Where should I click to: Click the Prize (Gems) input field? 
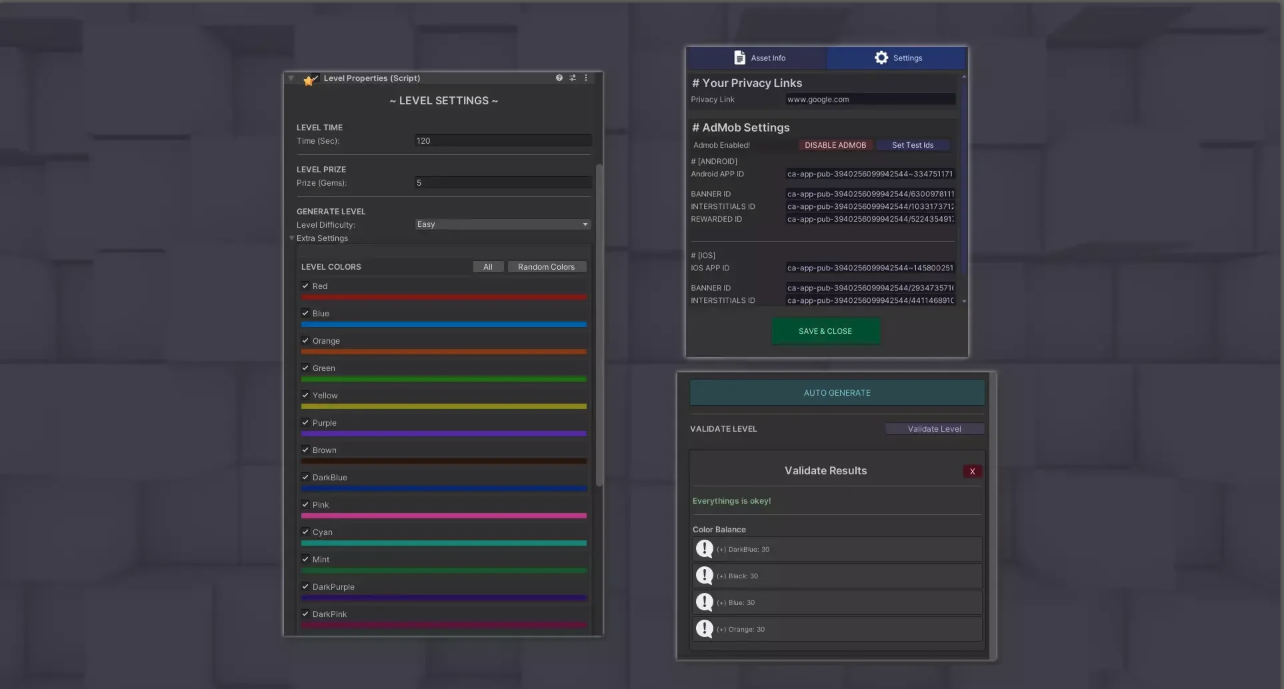tap(503, 183)
